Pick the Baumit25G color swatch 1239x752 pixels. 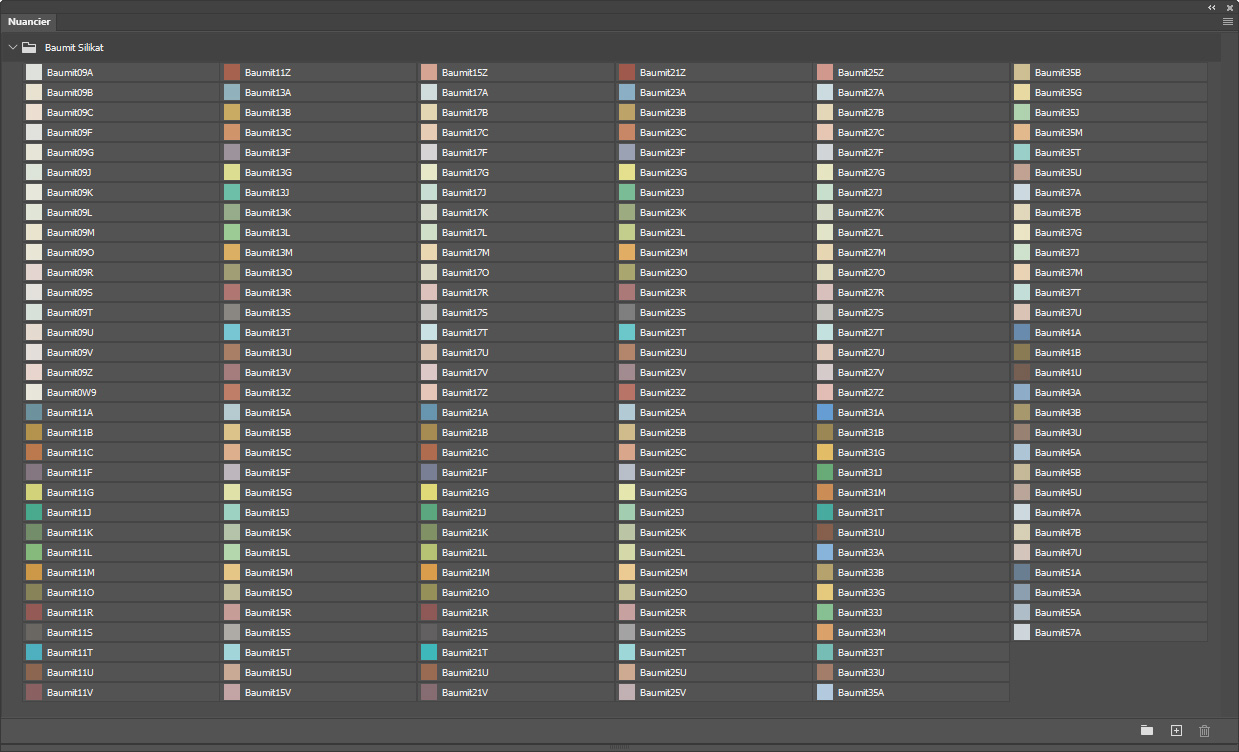point(627,492)
